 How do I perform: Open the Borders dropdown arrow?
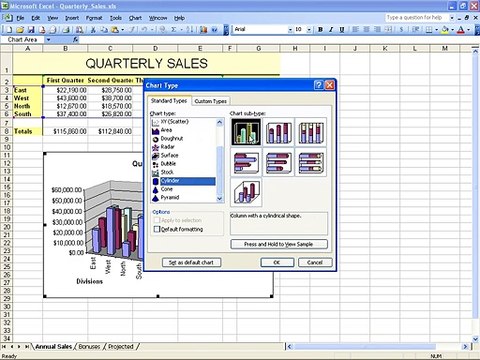[x=436, y=30]
